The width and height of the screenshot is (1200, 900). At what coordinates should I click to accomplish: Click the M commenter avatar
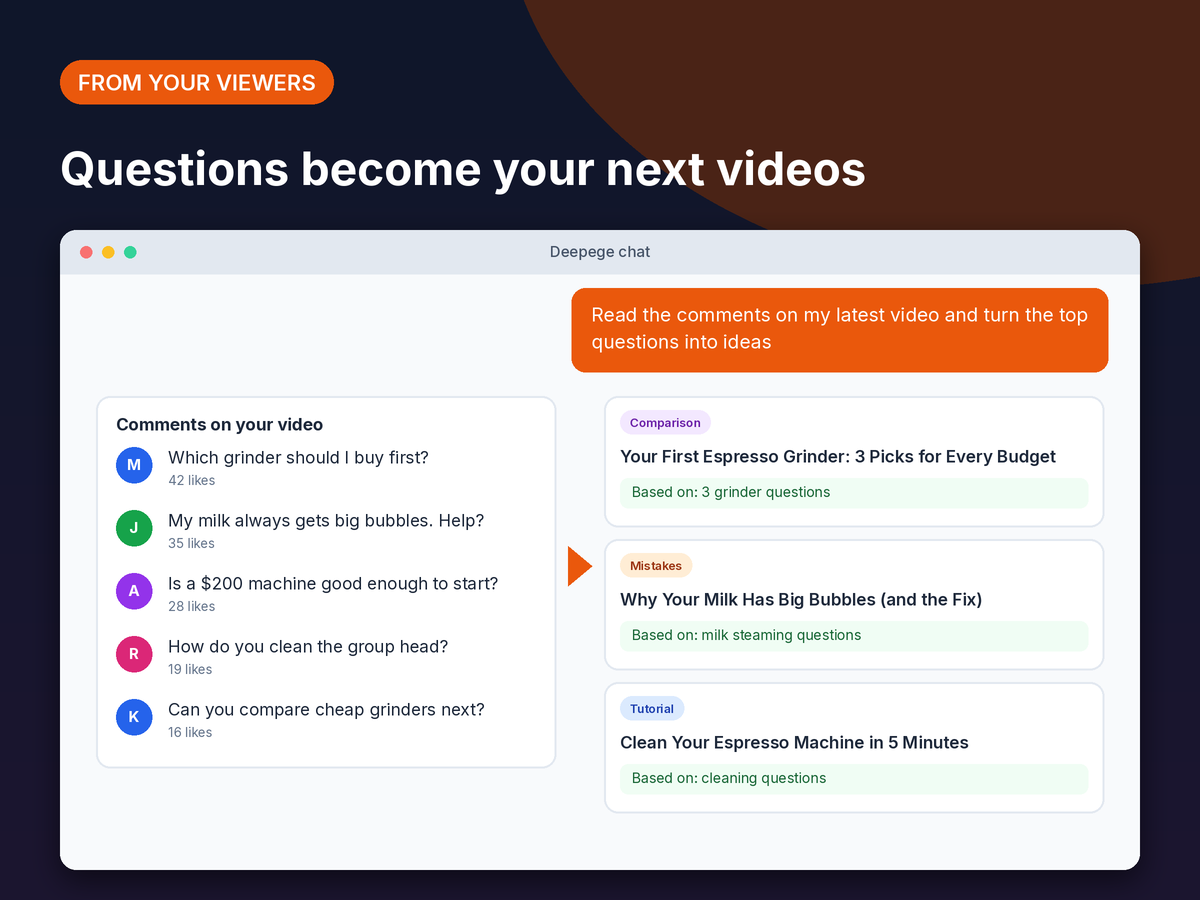134,465
